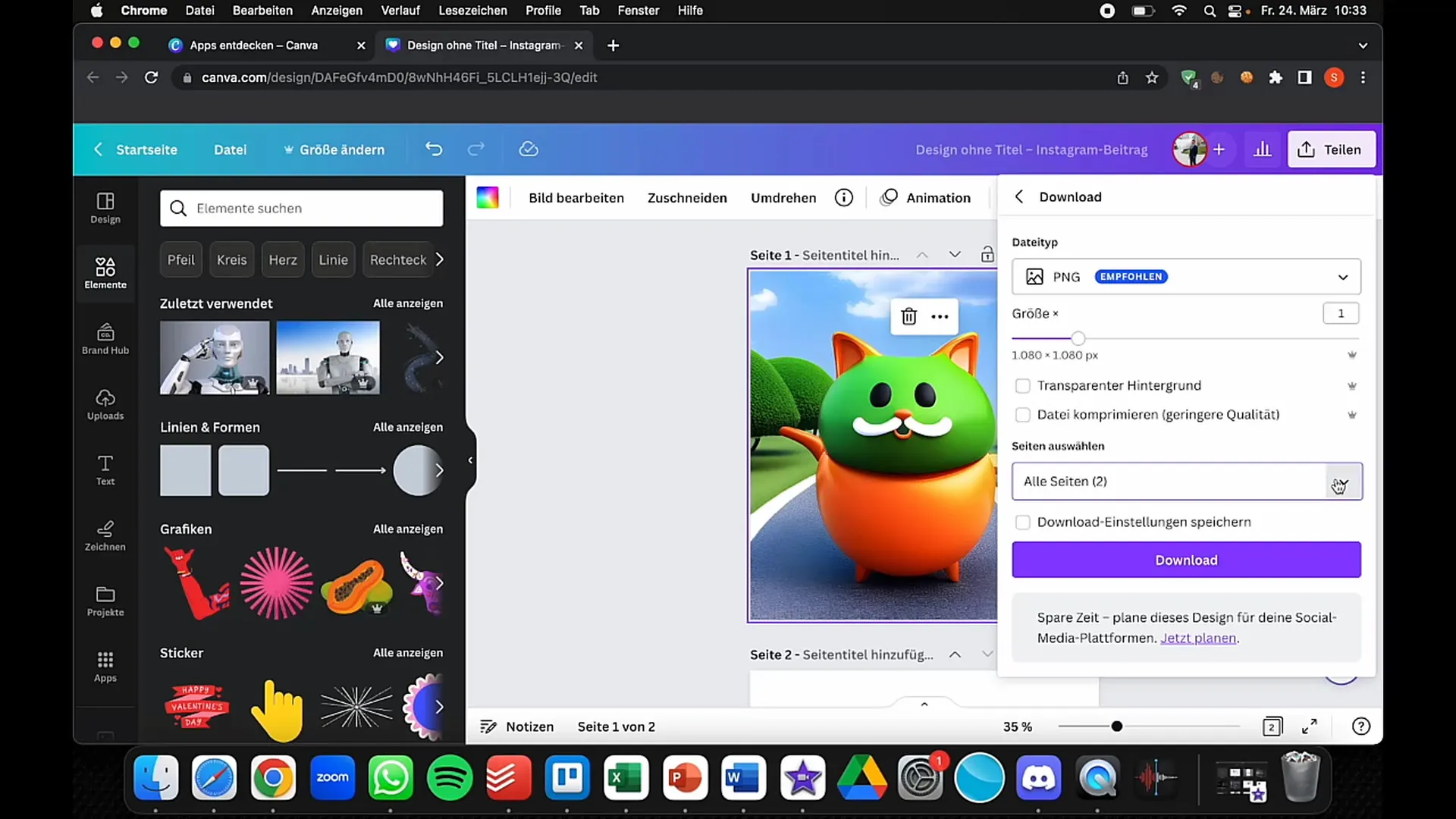1456x819 pixels.
Task: Enter fullscreen presentation mode
Action: point(1310,726)
